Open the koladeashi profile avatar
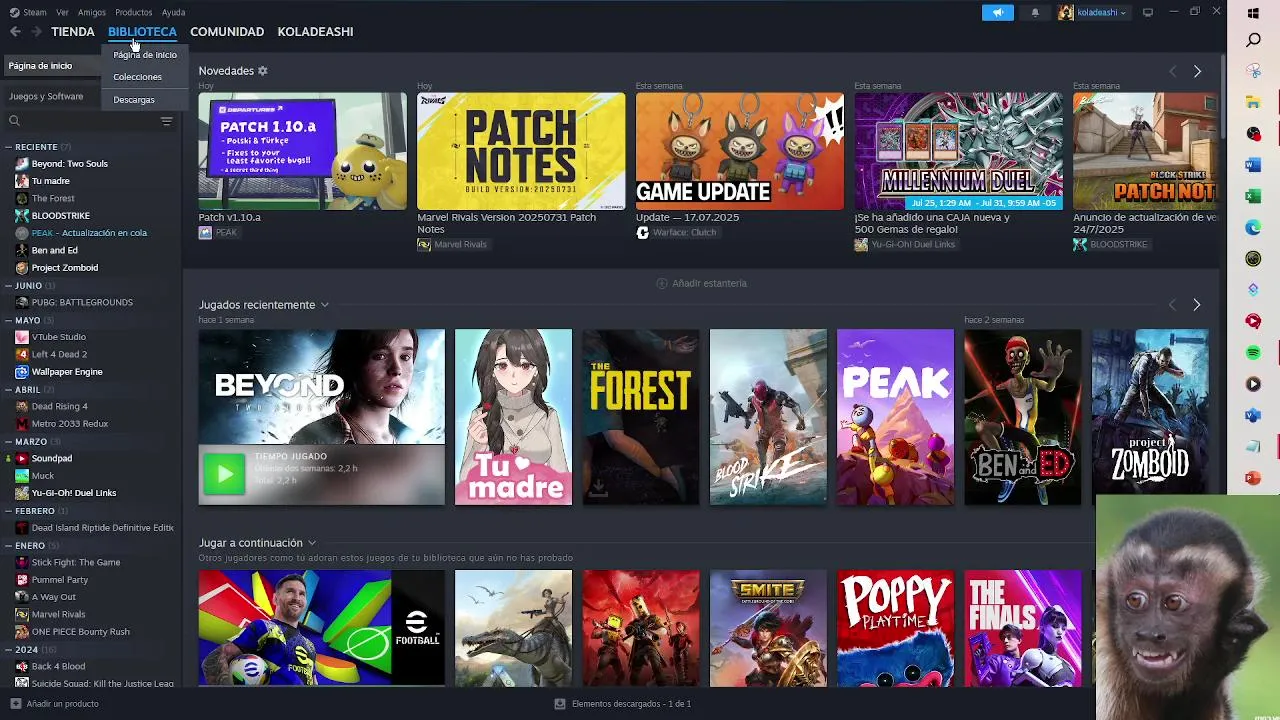 click(x=1066, y=12)
